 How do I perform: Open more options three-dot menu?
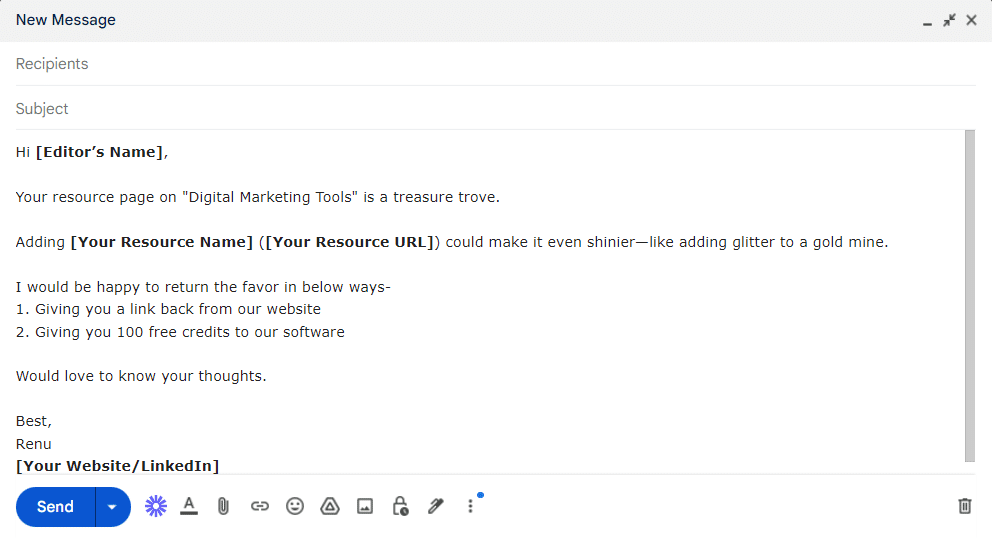pos(470,506)
